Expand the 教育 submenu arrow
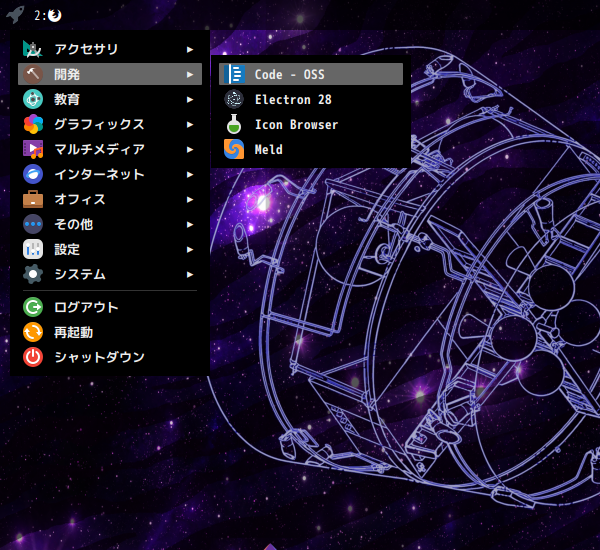 pos(190,100)
